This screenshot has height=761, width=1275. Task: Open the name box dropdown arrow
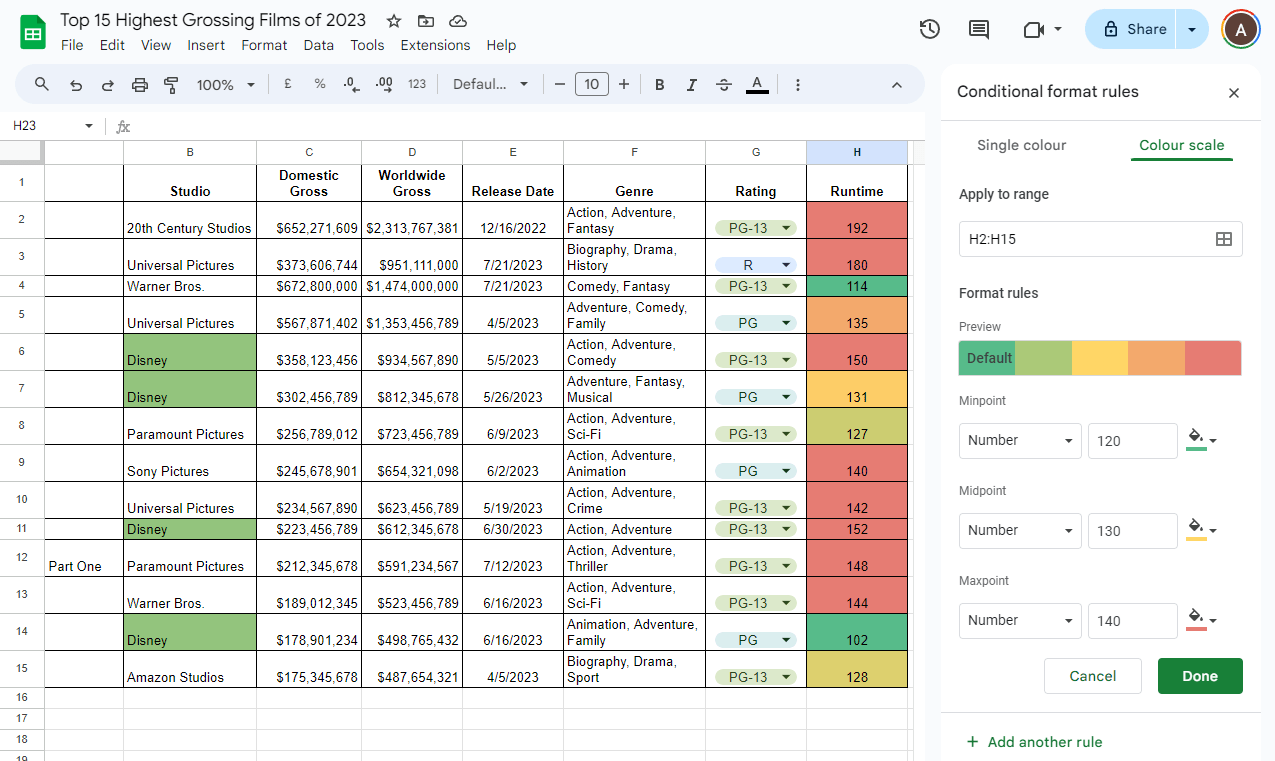(x=89, y=126)
